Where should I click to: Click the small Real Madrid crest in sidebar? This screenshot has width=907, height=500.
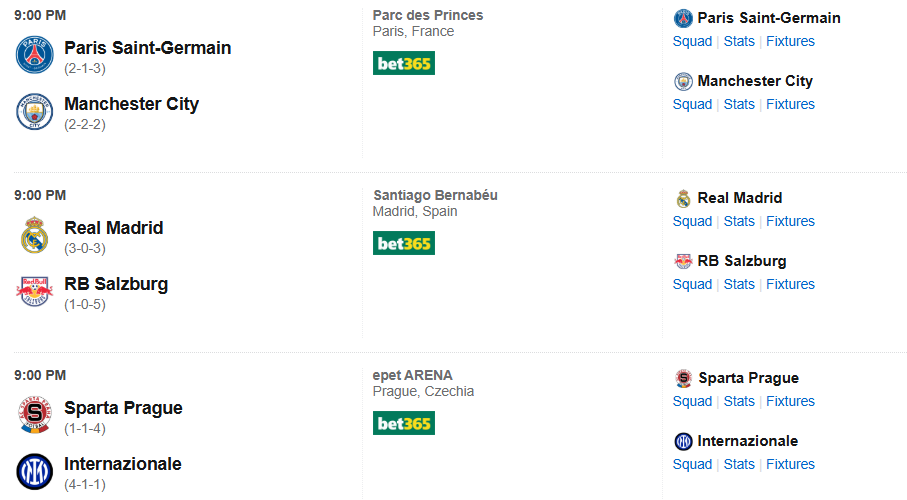[683, 198]
